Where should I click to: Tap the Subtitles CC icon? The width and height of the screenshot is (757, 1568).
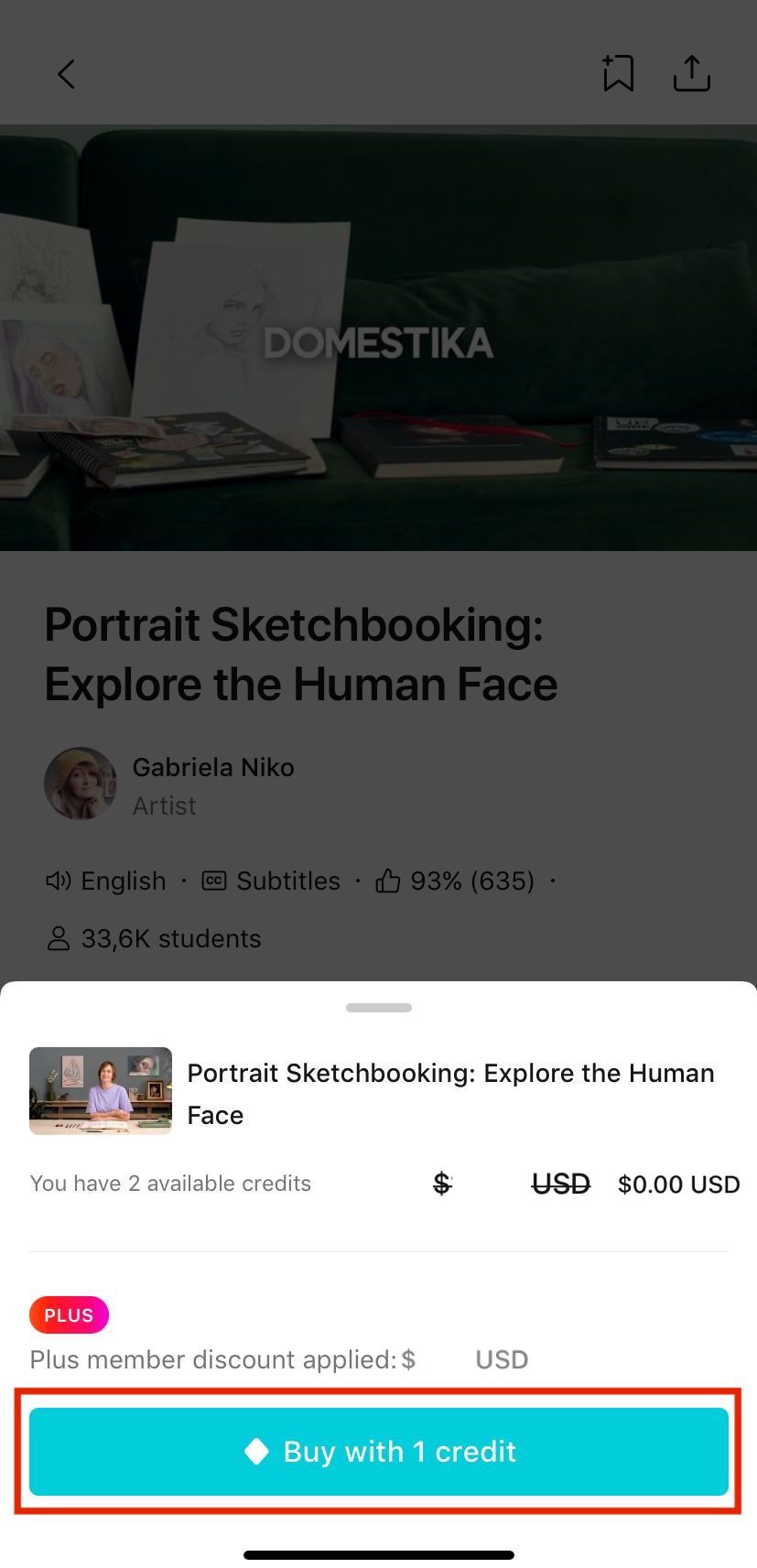pyautogui.click(x=213, y=881)
